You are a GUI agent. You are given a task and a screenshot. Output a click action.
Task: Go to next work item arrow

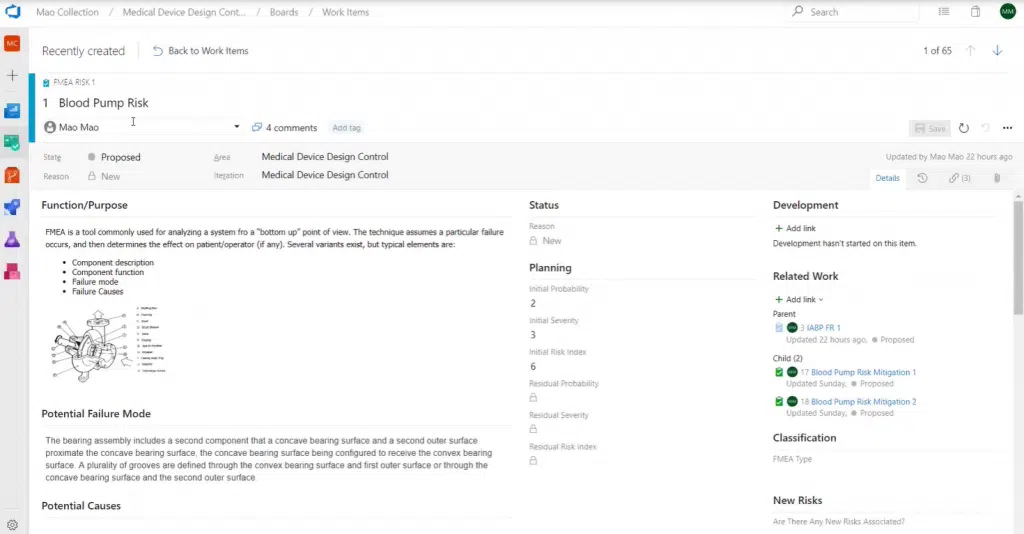(997, 51)
